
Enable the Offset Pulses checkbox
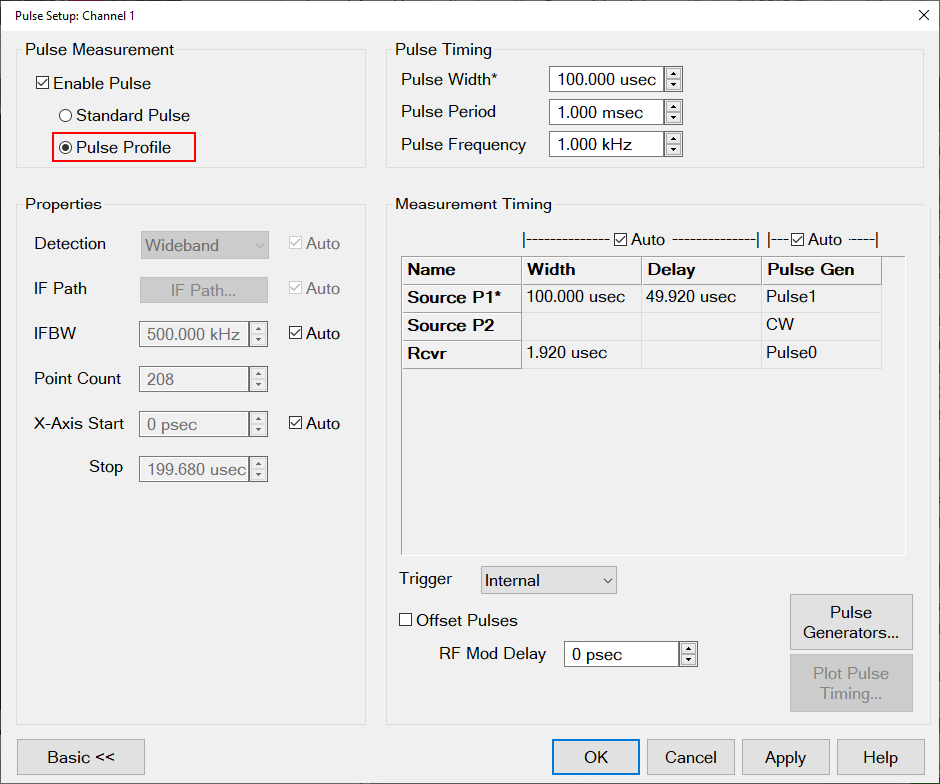click(406, 620)
